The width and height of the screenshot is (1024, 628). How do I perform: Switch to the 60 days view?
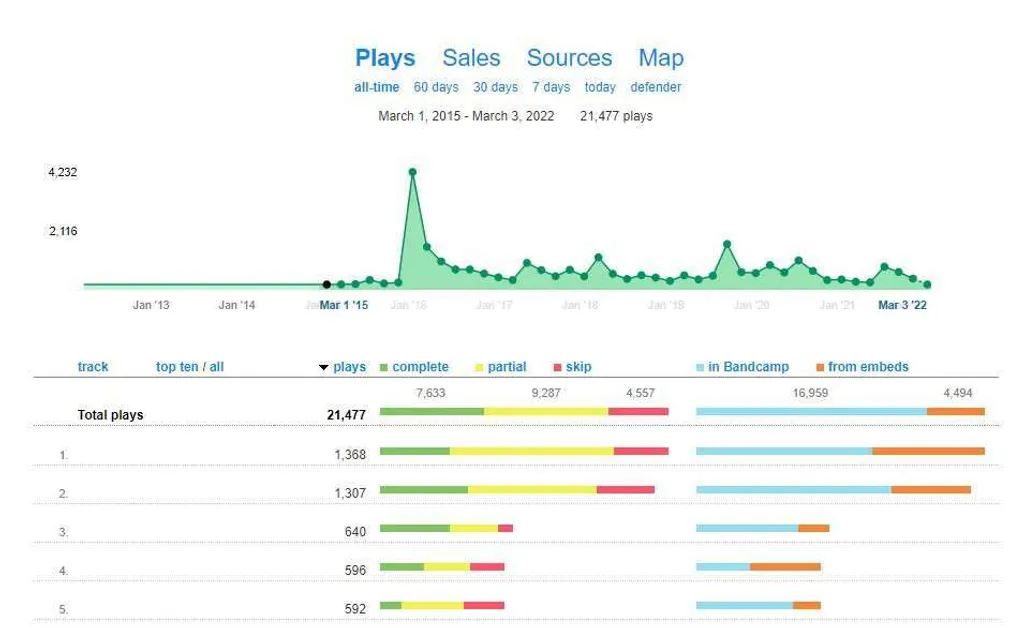(x=435, y=87)
